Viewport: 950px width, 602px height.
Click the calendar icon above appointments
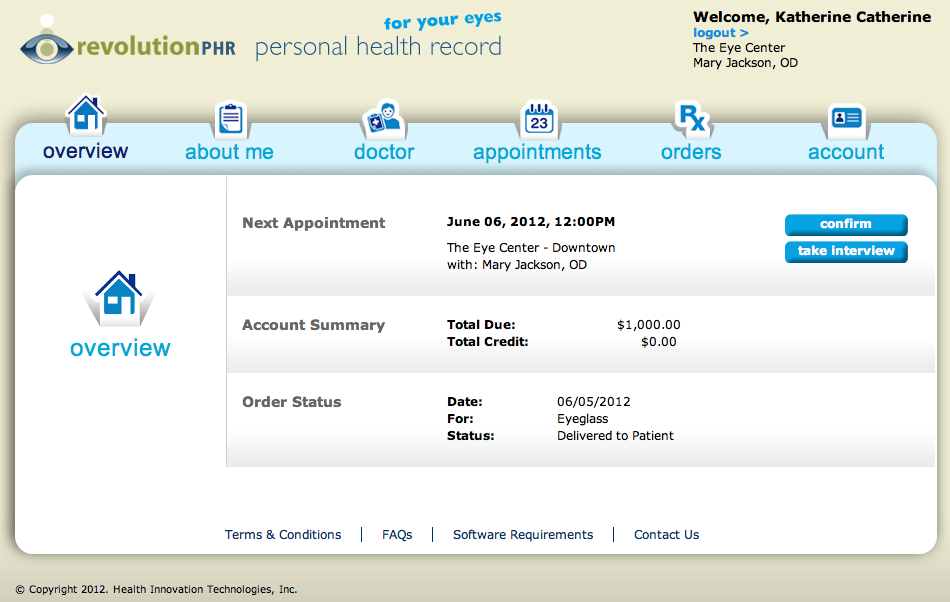pyautogui.click(x=539, y=120)
